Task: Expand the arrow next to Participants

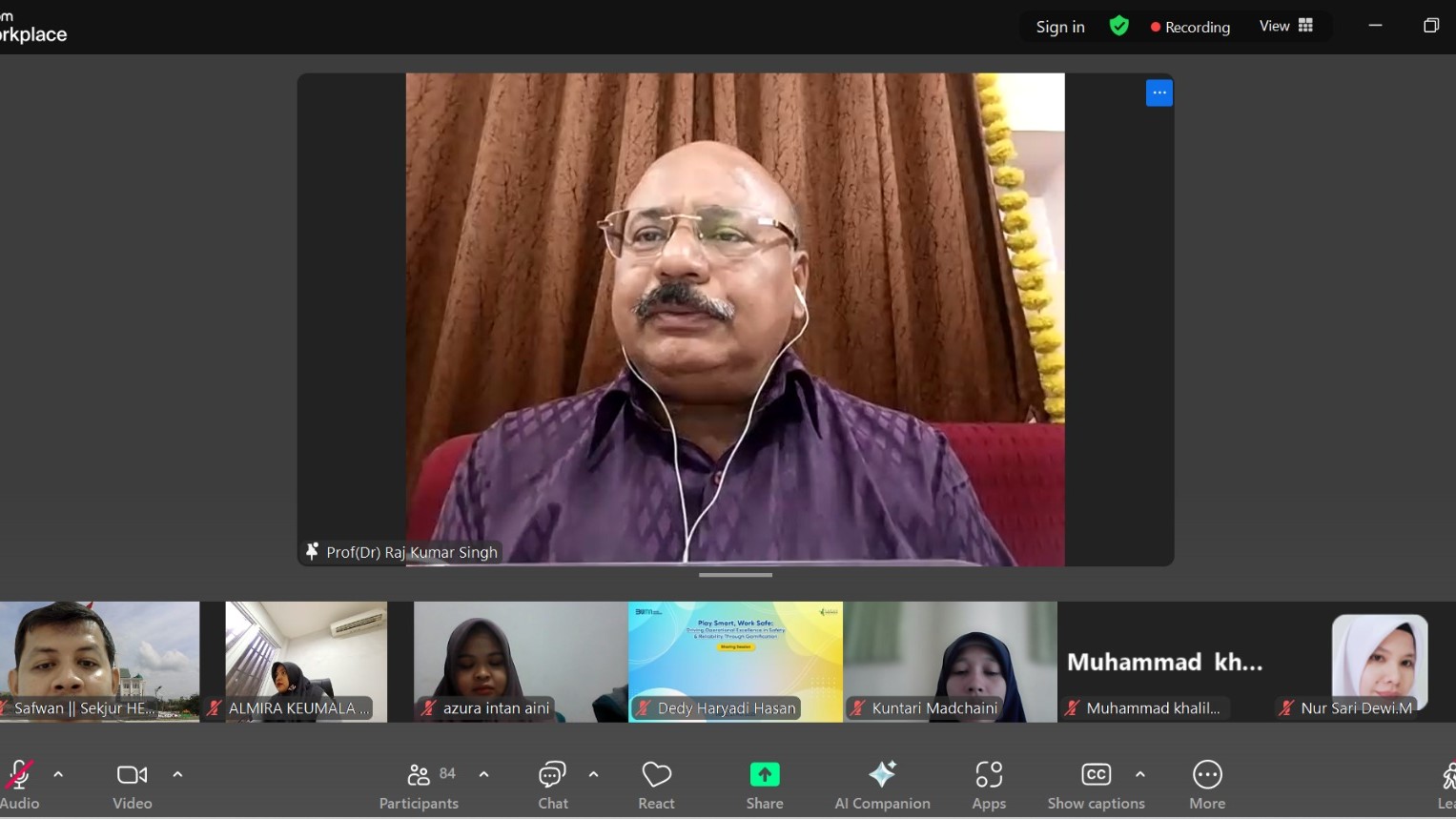Action: (x=483, y=774)
